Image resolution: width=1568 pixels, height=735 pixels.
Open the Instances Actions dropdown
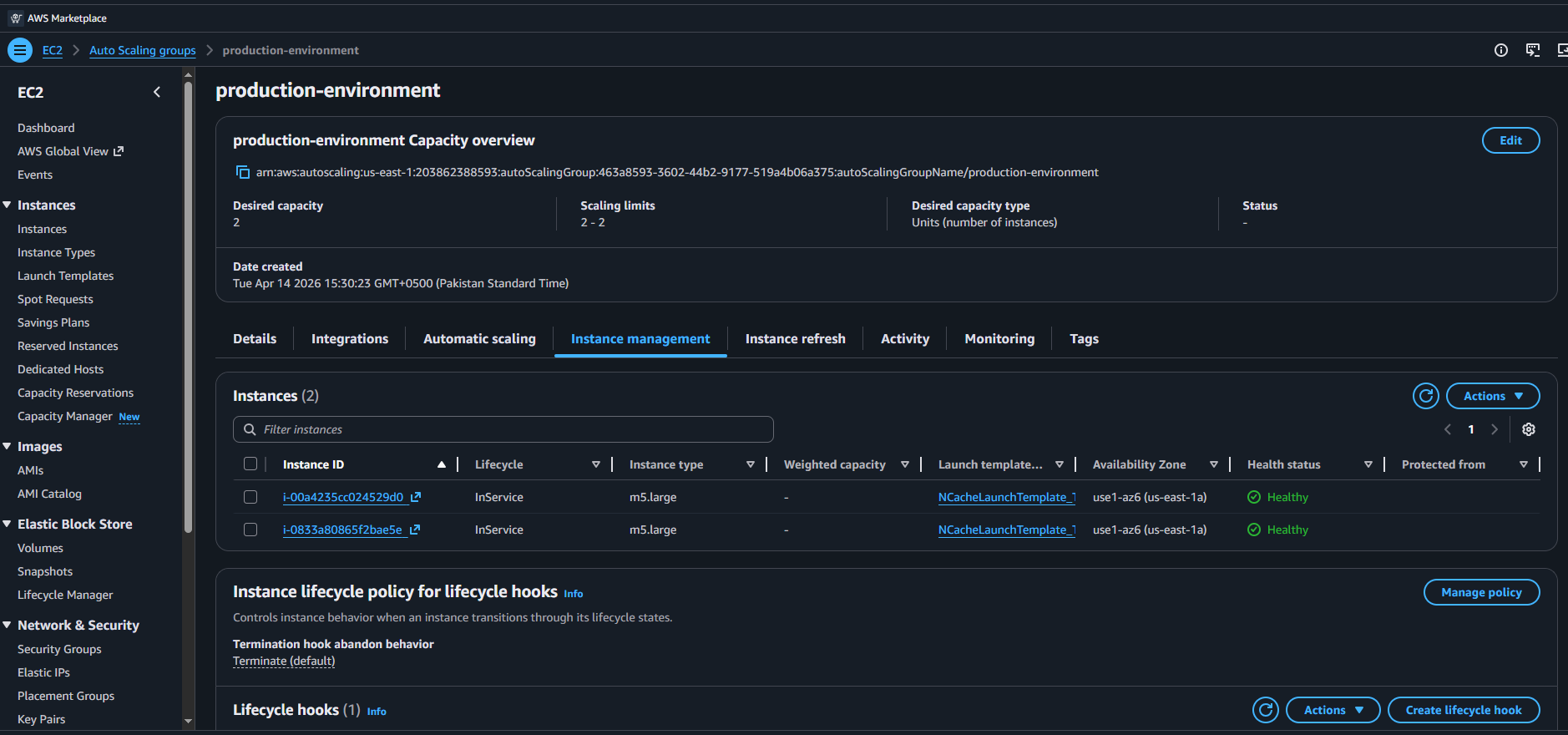(1493, 396)
